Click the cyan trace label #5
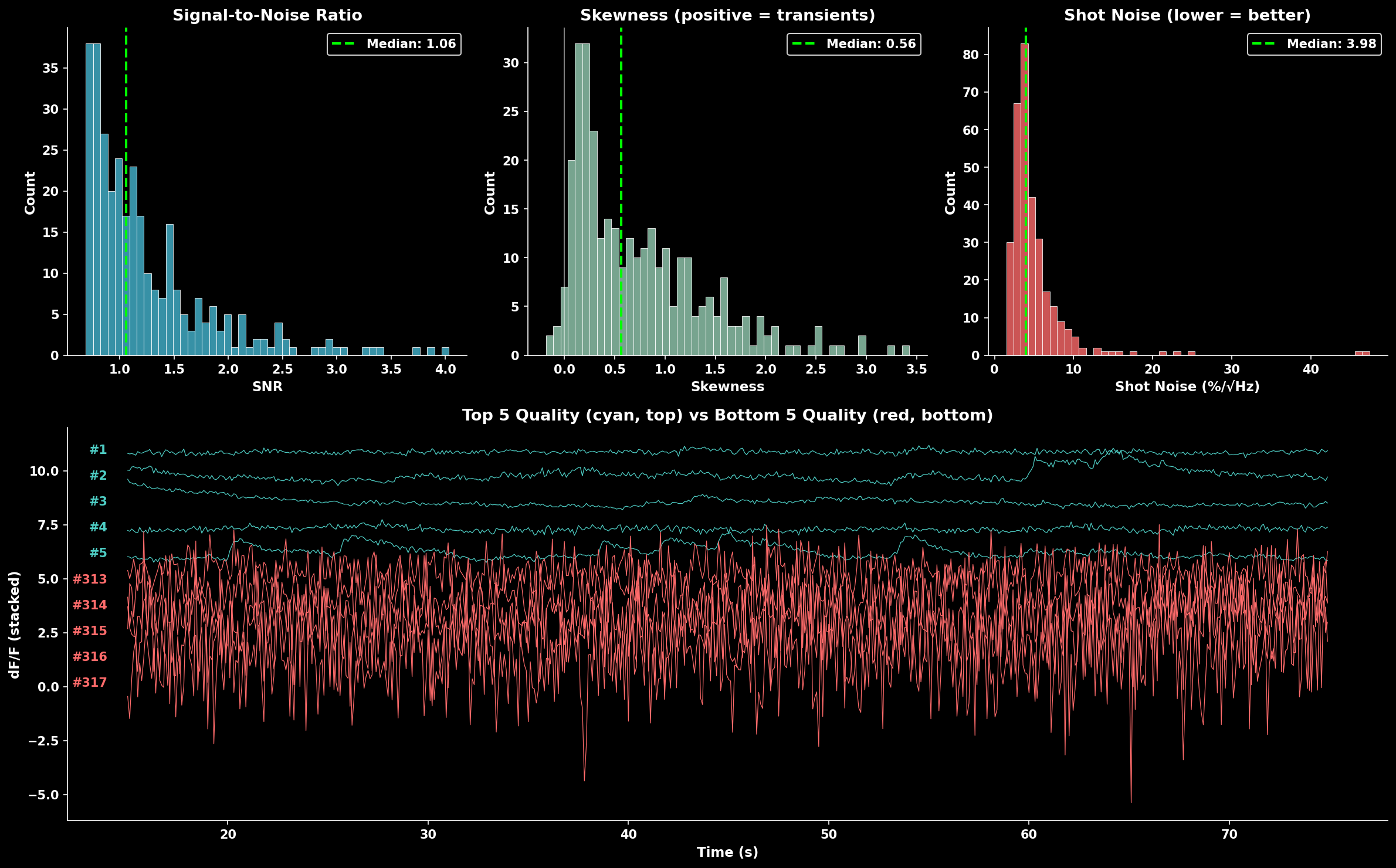The image size is (1396, 868). coord(98,553)
